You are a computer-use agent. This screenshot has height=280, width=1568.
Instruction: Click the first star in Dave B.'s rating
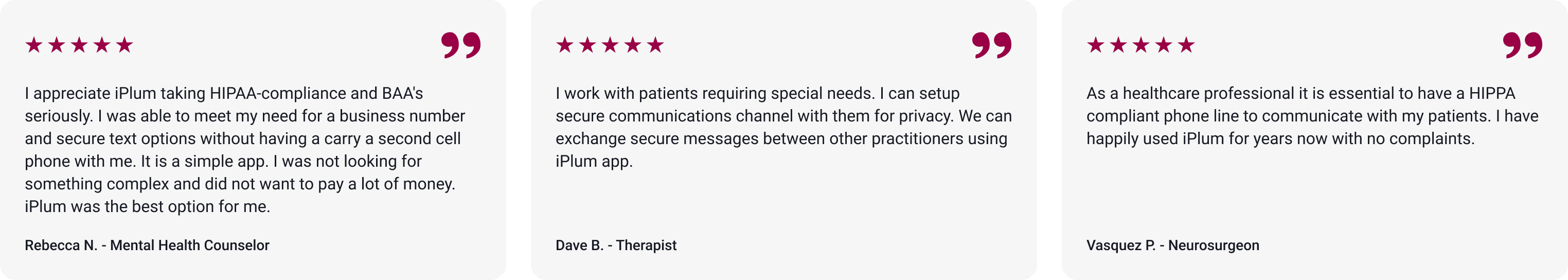(565, 44)
